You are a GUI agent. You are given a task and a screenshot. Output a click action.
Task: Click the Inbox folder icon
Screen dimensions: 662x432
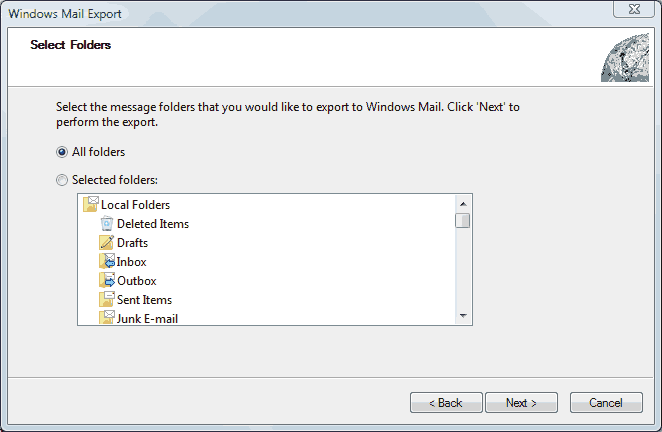(107, 261)
